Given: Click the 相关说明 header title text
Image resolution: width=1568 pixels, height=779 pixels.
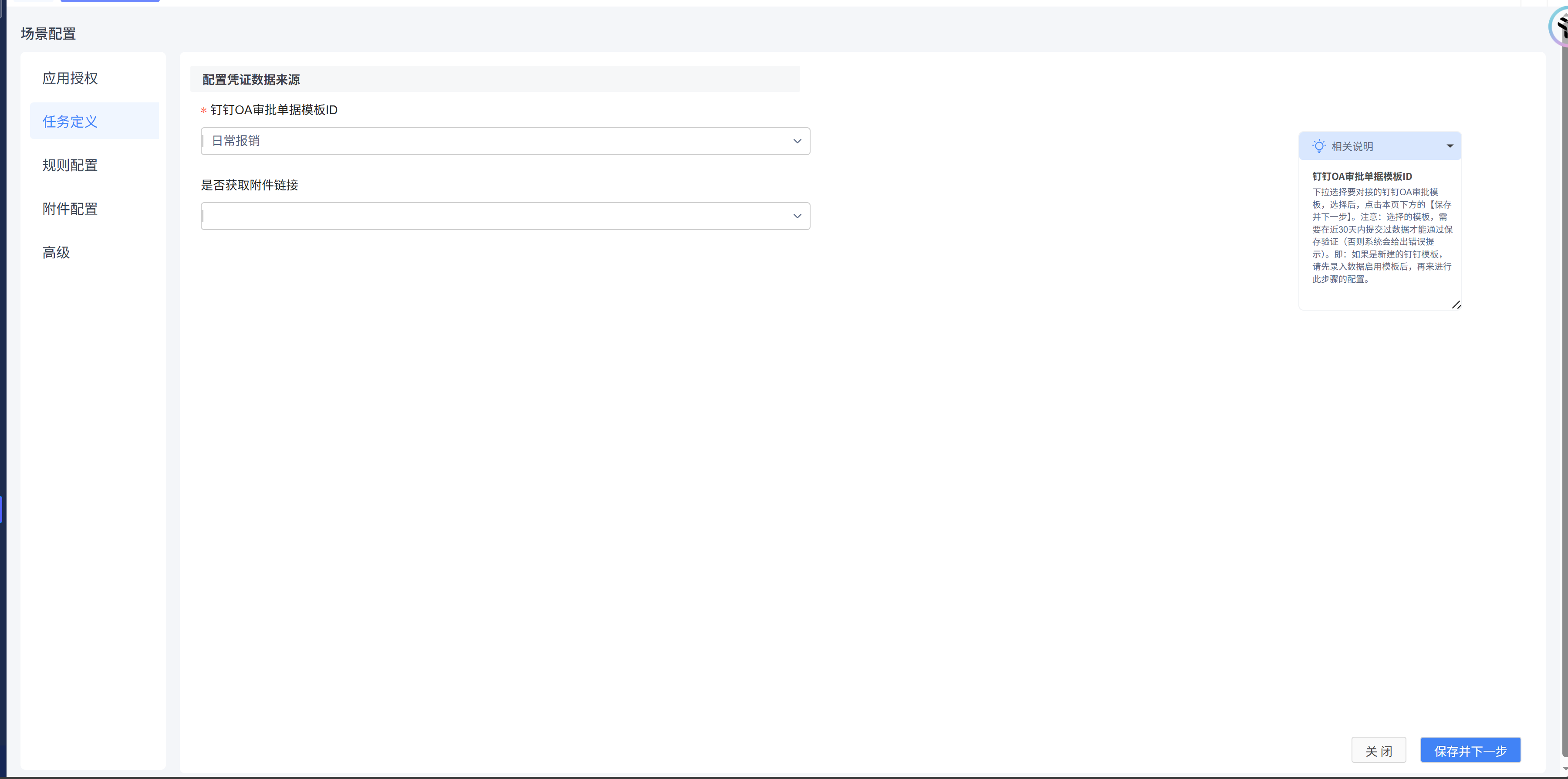Looking at the screenshot, I should pos(1352,146).
